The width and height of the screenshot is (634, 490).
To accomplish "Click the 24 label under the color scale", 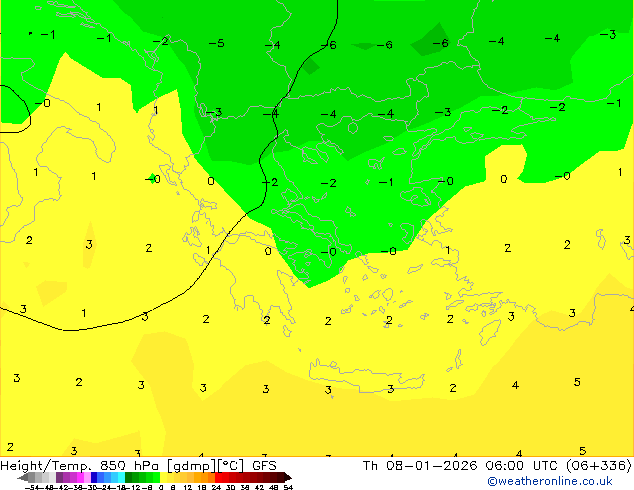I will coord(216,488).
